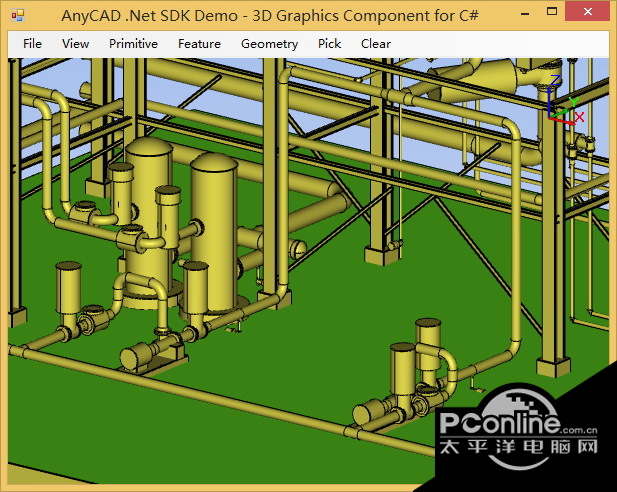Open the Geometry menu
This screenshot has width=617, height=492.
click(270, 44)
